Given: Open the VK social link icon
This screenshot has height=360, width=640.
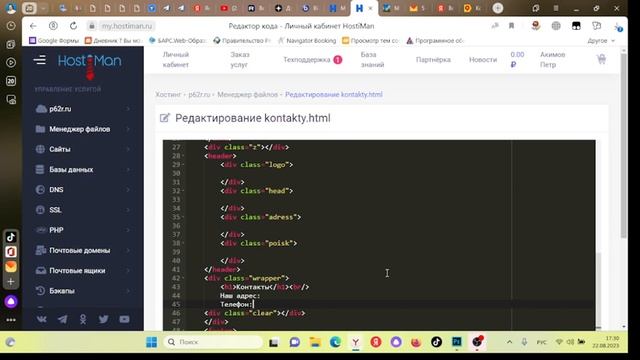Looking at the screenshot, I should (x=42, y=319).
